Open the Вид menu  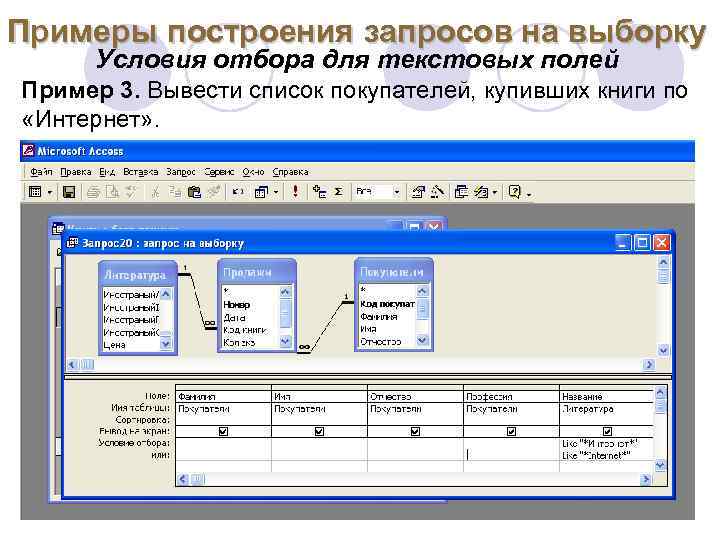[x=107, y=172]
